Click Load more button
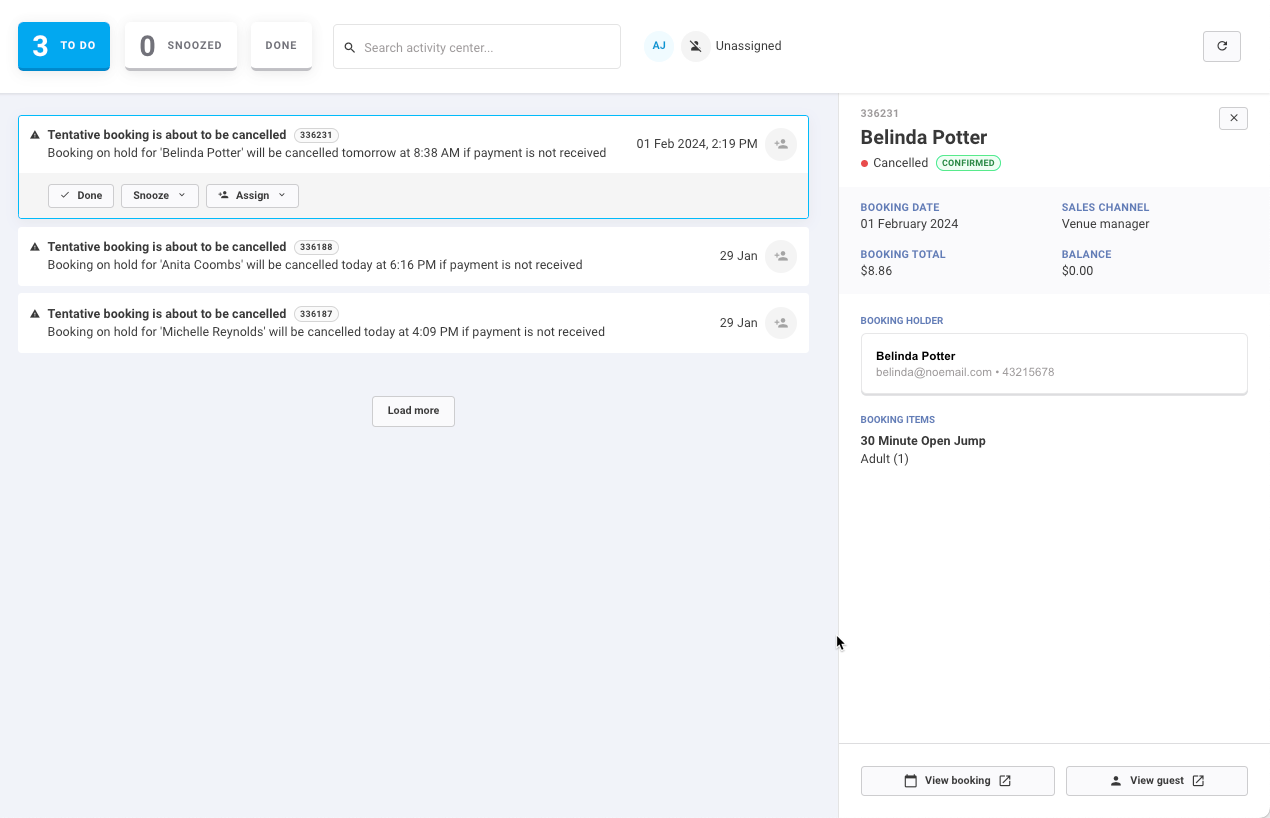This screenshot has height=818, width=1270. (413, 411)
